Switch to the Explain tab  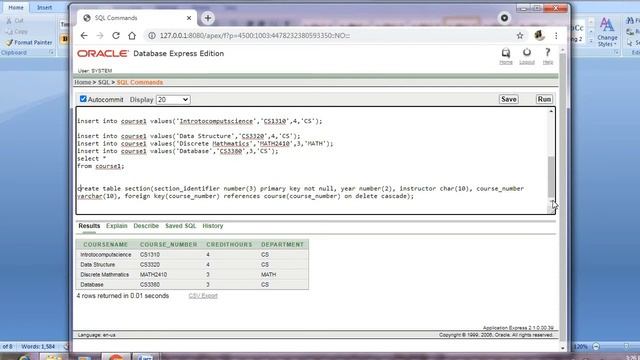(x=117, y=226)
